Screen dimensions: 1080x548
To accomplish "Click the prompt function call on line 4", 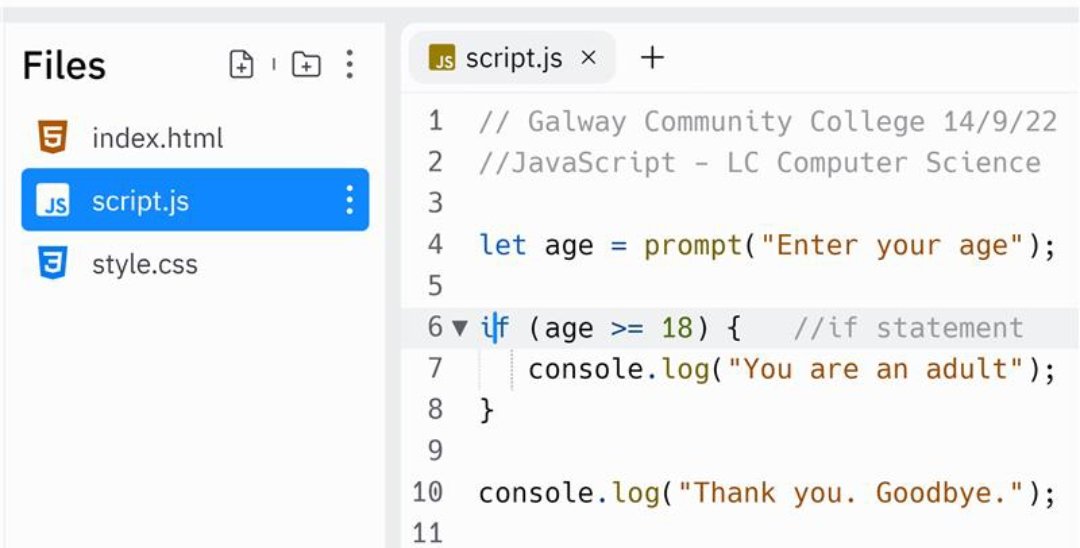I will [x=693, y=246].
